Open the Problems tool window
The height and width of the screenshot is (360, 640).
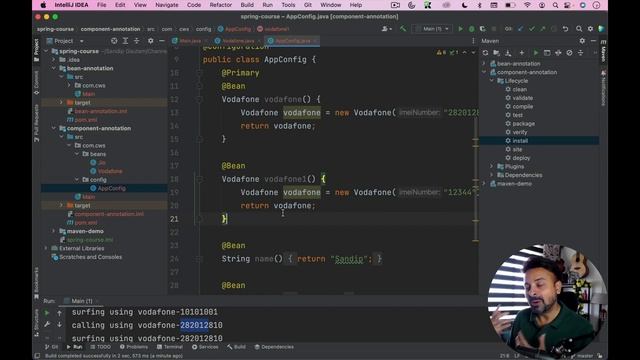pyautogui.click(x=134, y=347)
